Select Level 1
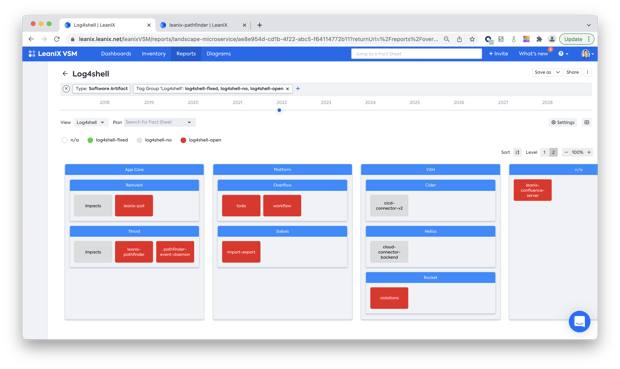The height and width of the screenshot is (369, 620). coord(544,152)
